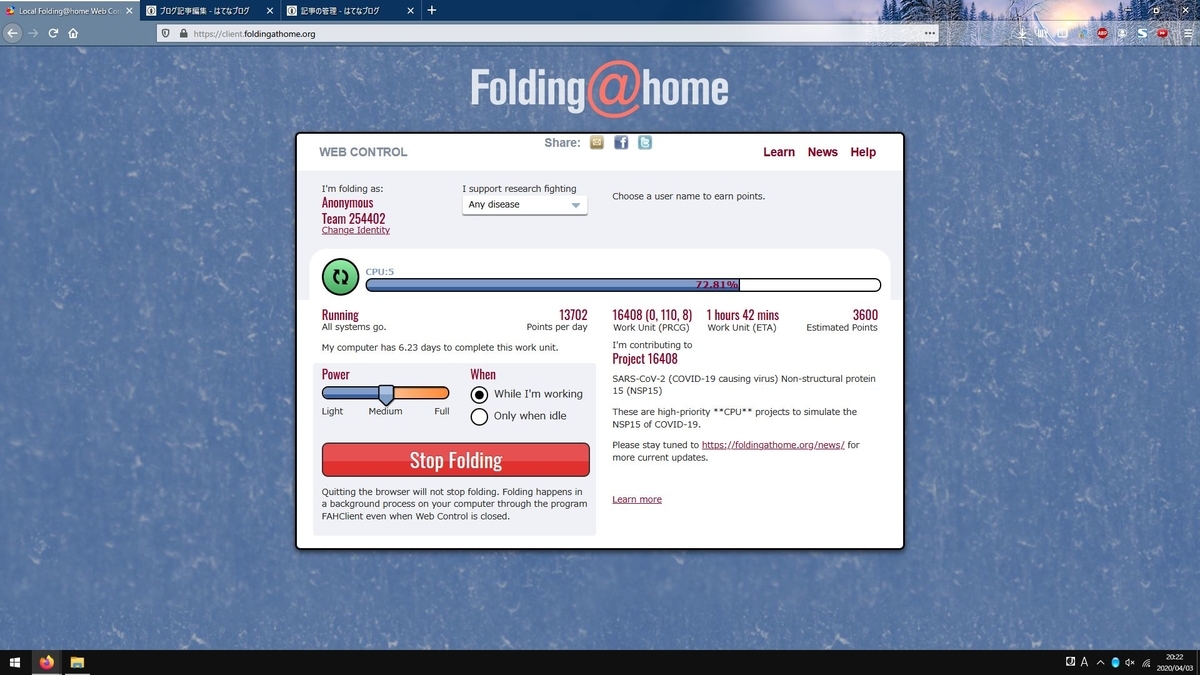Click the green refresh folding slot icon

(340, 277)
